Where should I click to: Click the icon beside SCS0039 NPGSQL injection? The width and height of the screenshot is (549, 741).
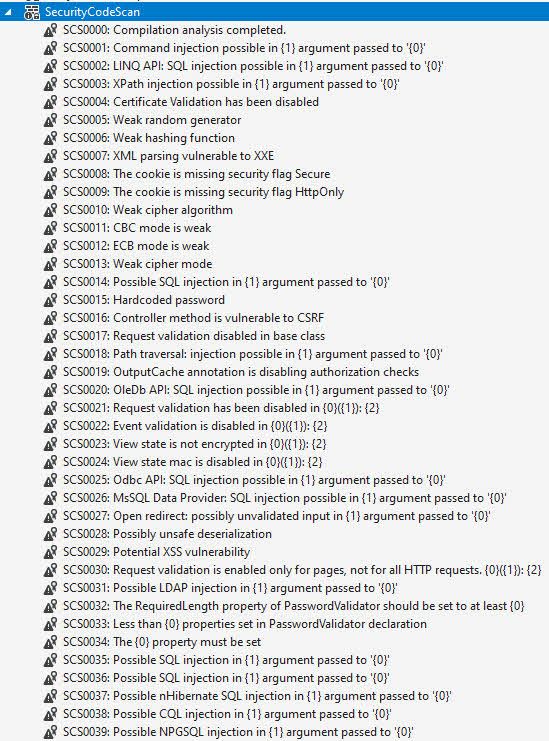click(x=50, y=732)
